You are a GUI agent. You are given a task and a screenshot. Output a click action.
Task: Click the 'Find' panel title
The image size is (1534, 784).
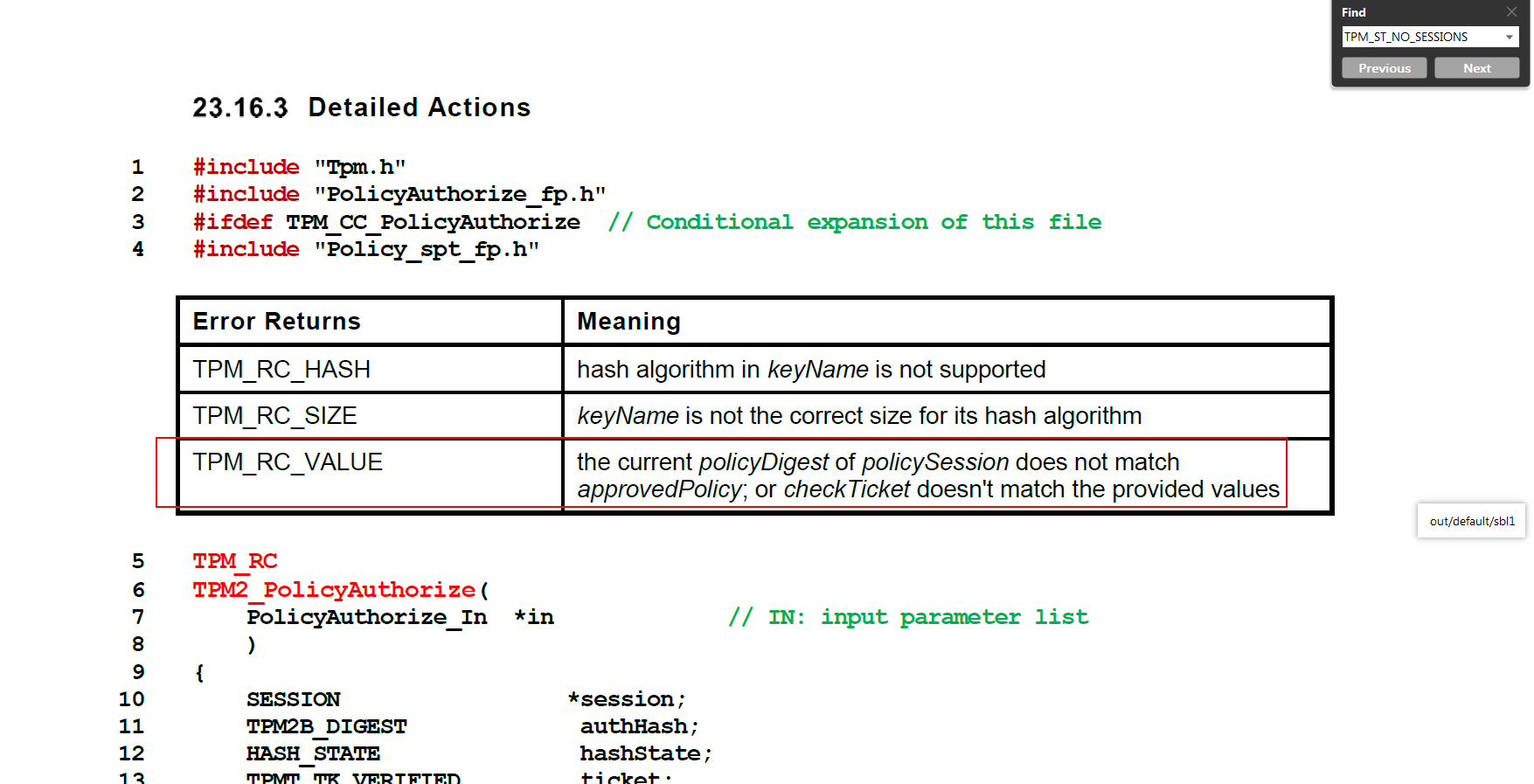point(1354,12)
